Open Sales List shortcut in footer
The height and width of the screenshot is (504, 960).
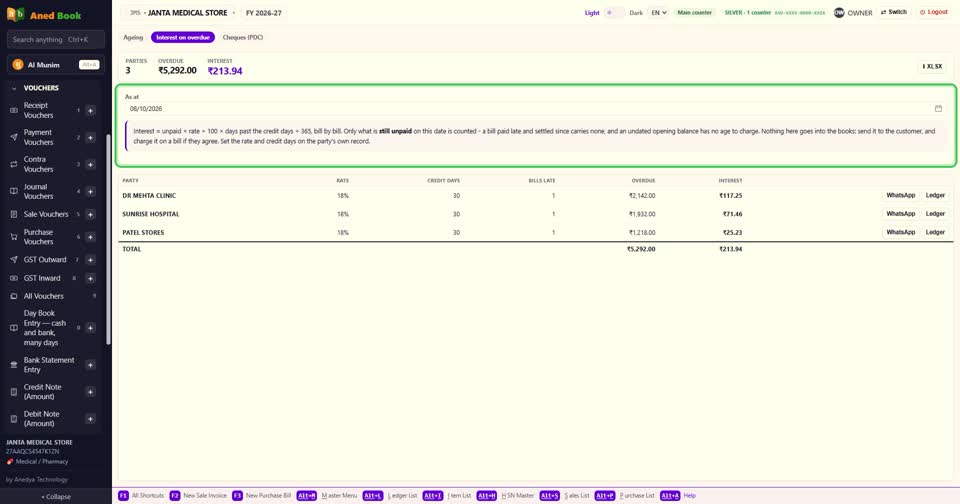tap(564, 495)
